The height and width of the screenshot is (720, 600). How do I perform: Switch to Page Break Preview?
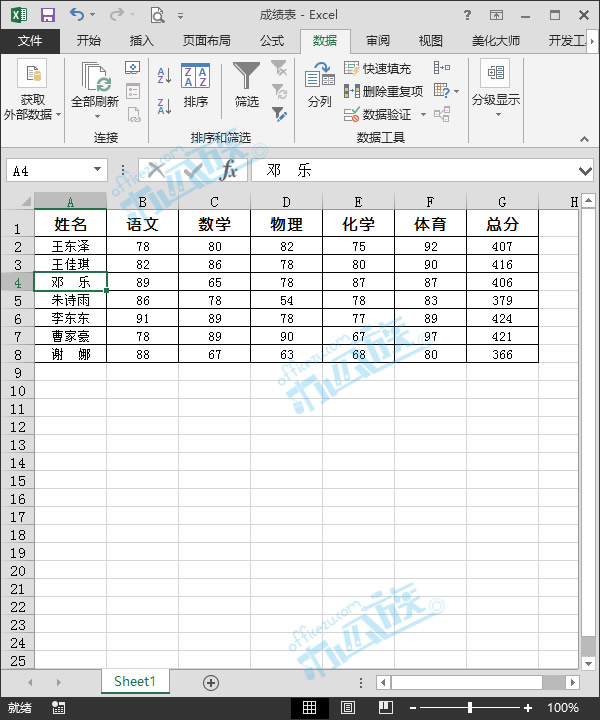click(x=385, y=708)
